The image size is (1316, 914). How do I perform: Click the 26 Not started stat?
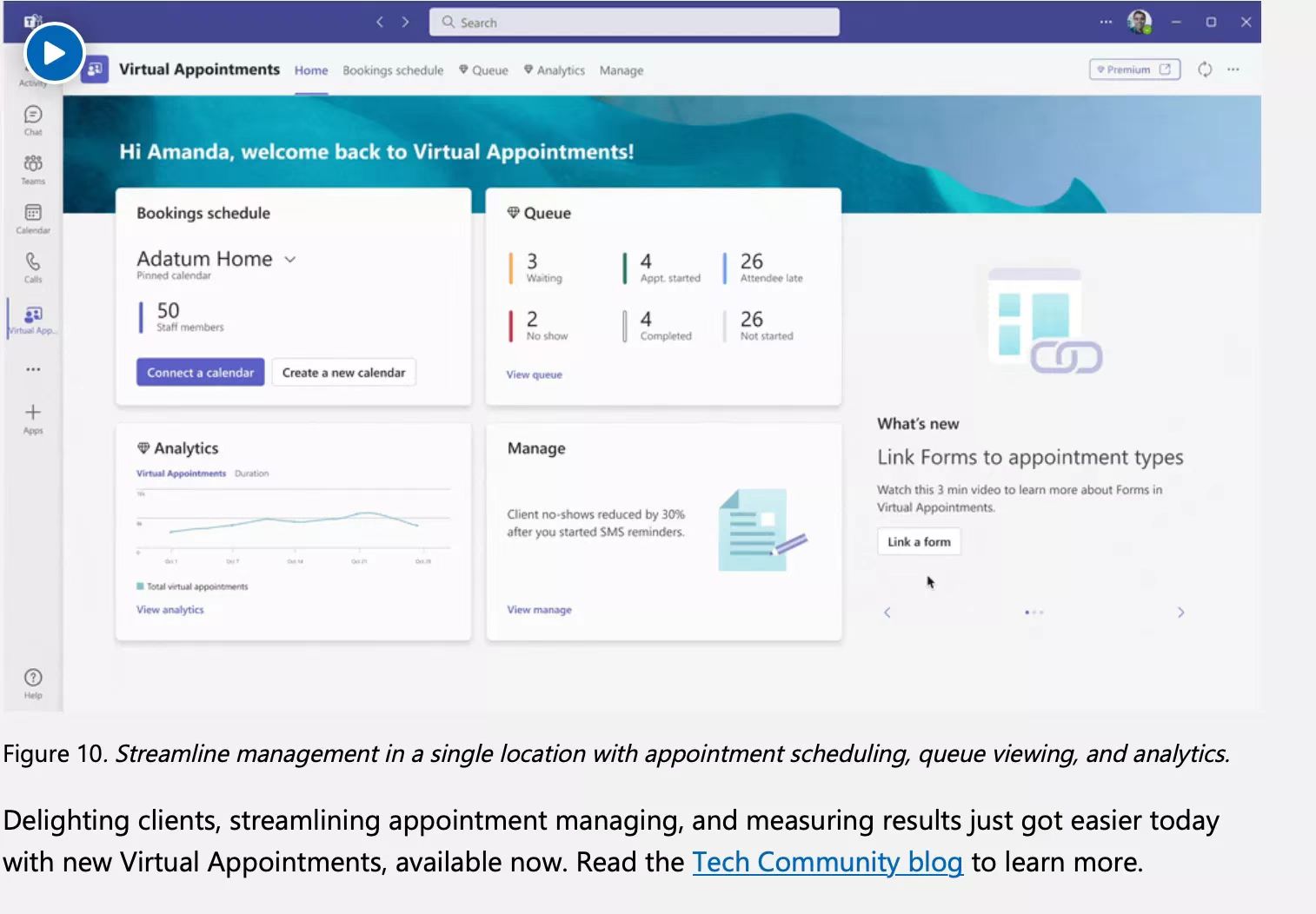(x=759, y=326)
